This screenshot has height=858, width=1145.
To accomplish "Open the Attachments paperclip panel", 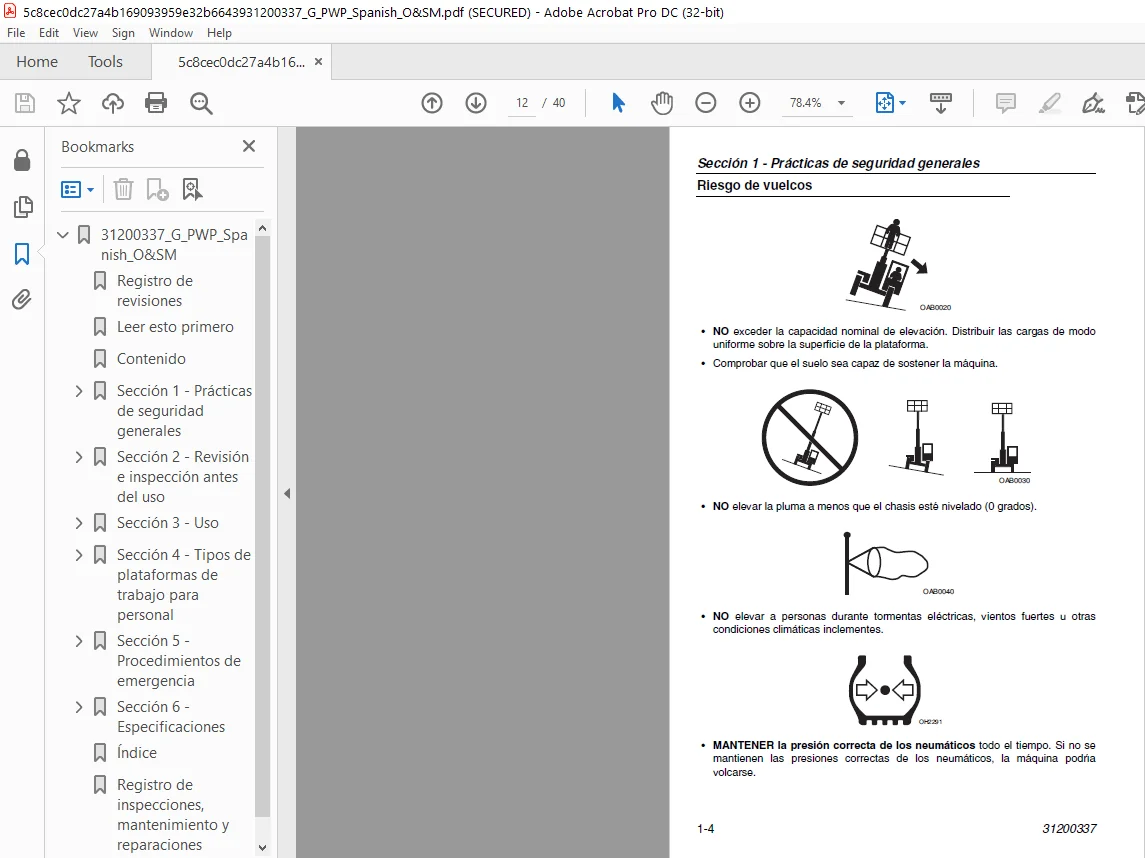I will [x=22, y=299].
